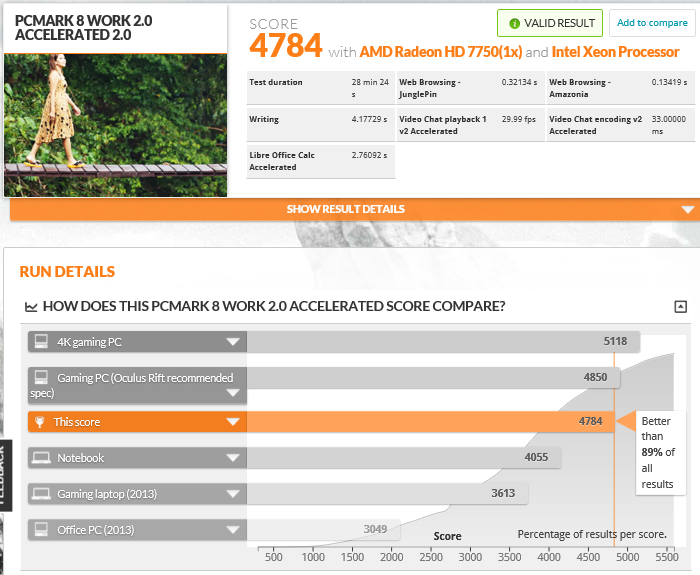Expand the Notebook dropdown arrow

pyautogui.click(x=233, y=458)
